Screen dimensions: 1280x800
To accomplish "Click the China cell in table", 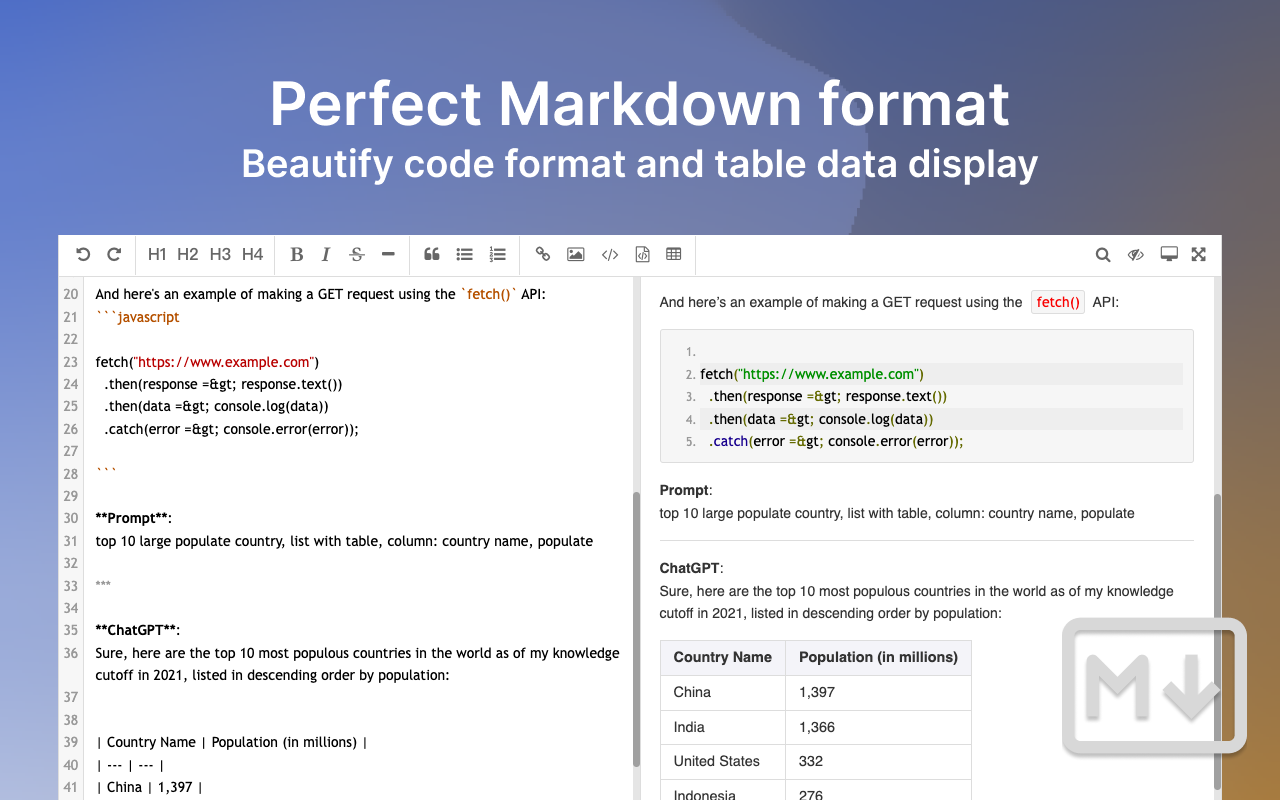I will [x=723, y=692].
